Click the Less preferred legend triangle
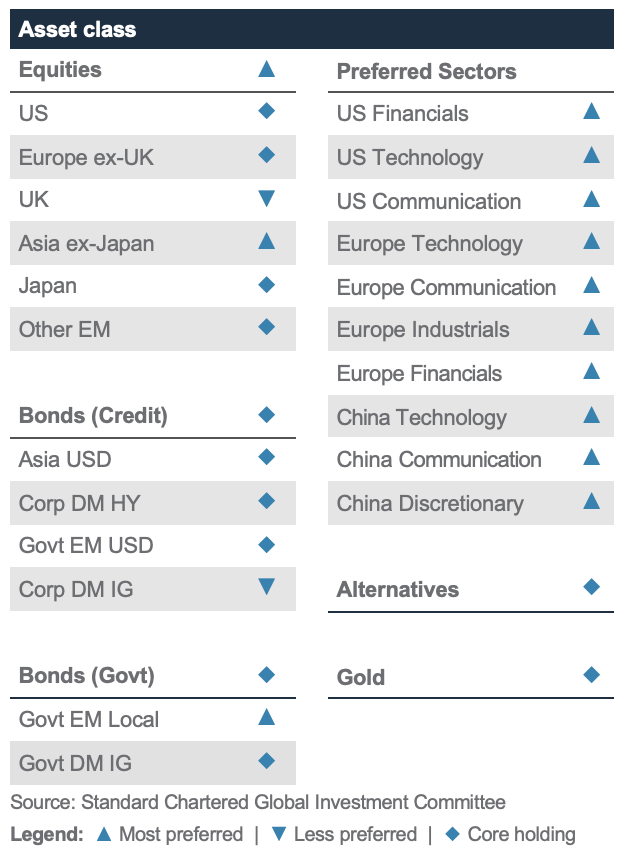 coord(279,834)
